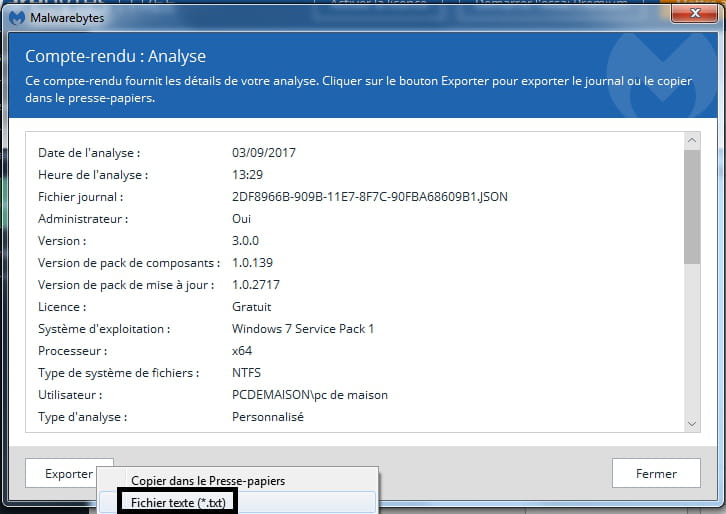Click the scan date value 03/09/2017
This screenshot has width=726, height=514.
coord(264,153)
